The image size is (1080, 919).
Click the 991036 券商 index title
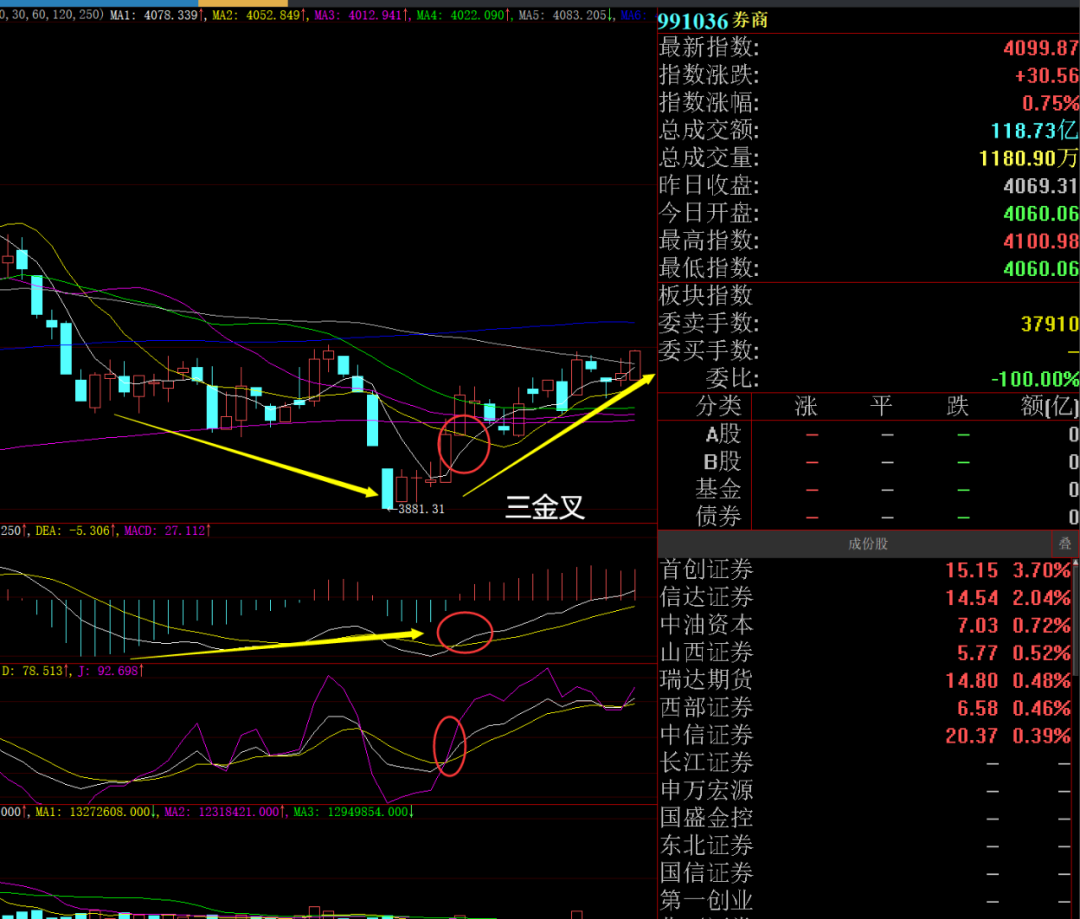[x=712, y=21]
